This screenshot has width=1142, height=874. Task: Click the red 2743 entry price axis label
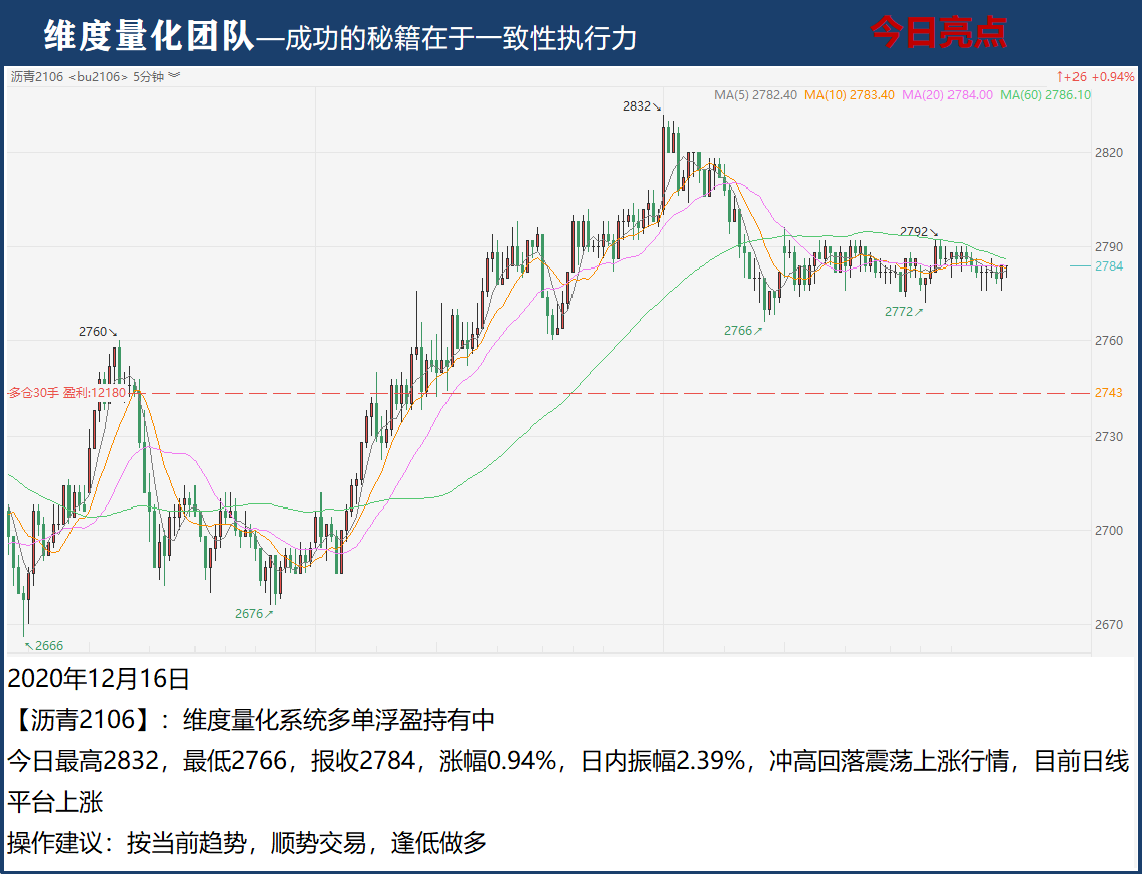pyautogui.click(x=1108, y=393)
